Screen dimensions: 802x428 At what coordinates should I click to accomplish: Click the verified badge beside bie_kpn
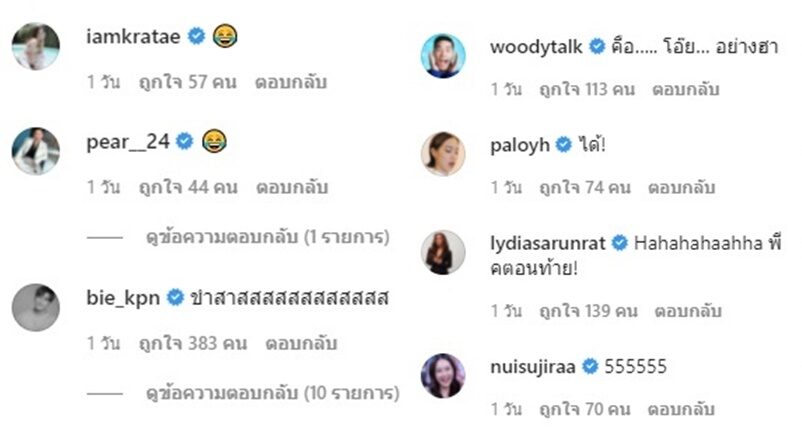[x=175, y=297]
